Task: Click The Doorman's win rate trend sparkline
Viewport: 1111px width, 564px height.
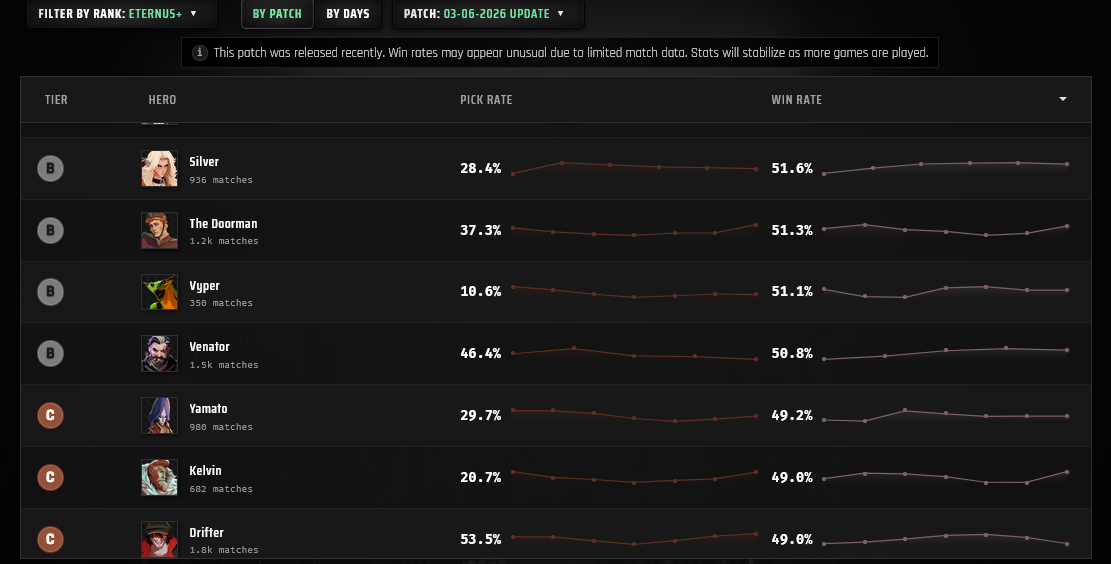Action: (x=946, y=230)
